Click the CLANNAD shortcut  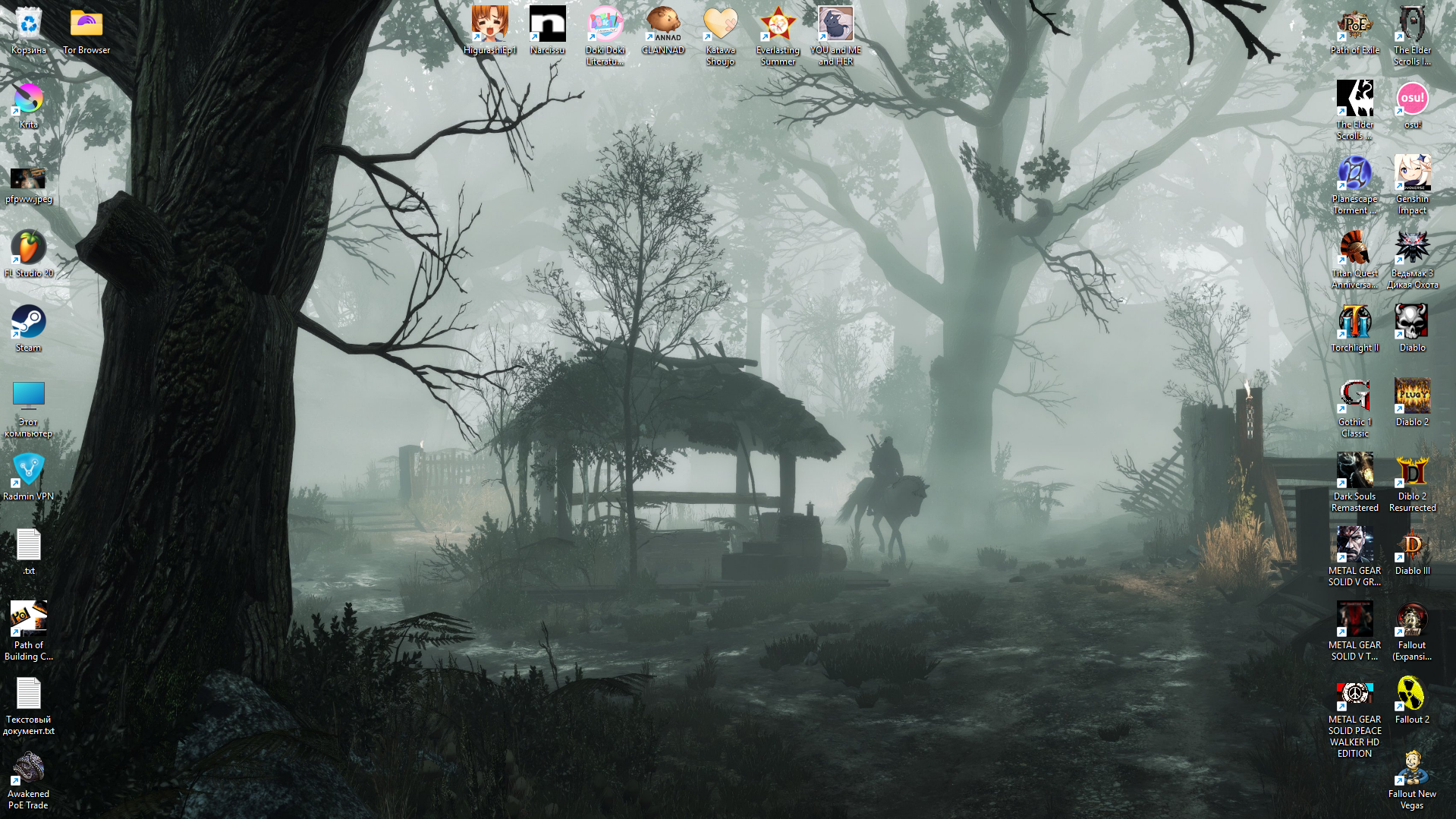tap(662, 31)
